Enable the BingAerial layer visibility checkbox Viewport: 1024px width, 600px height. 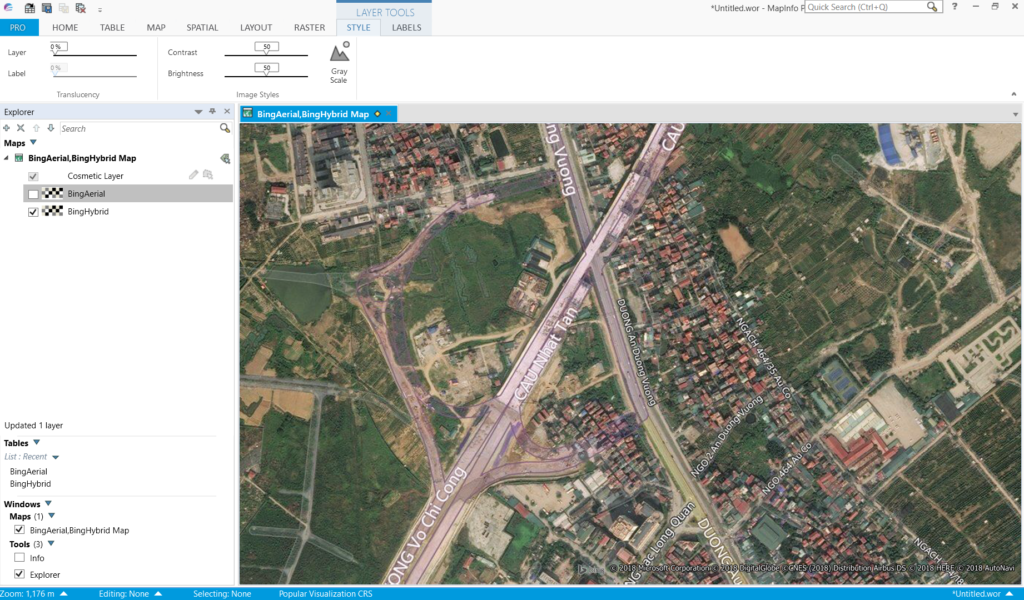[x=33, y=194]
